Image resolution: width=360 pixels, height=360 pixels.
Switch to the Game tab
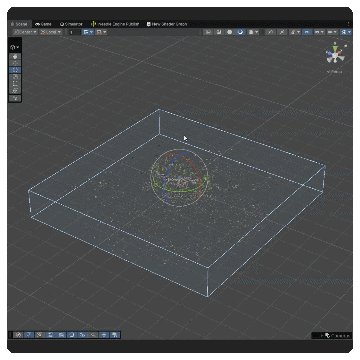[x=43, y=24]
